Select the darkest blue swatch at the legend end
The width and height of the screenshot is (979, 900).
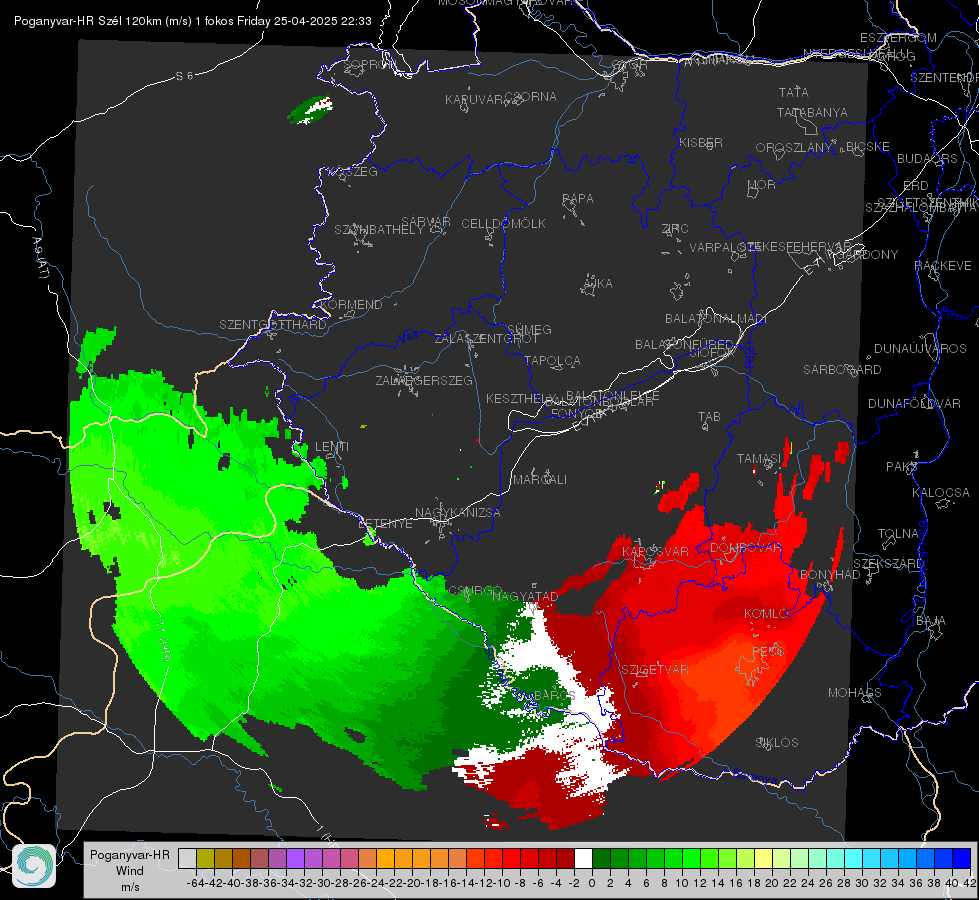click(x=962, y=858)
